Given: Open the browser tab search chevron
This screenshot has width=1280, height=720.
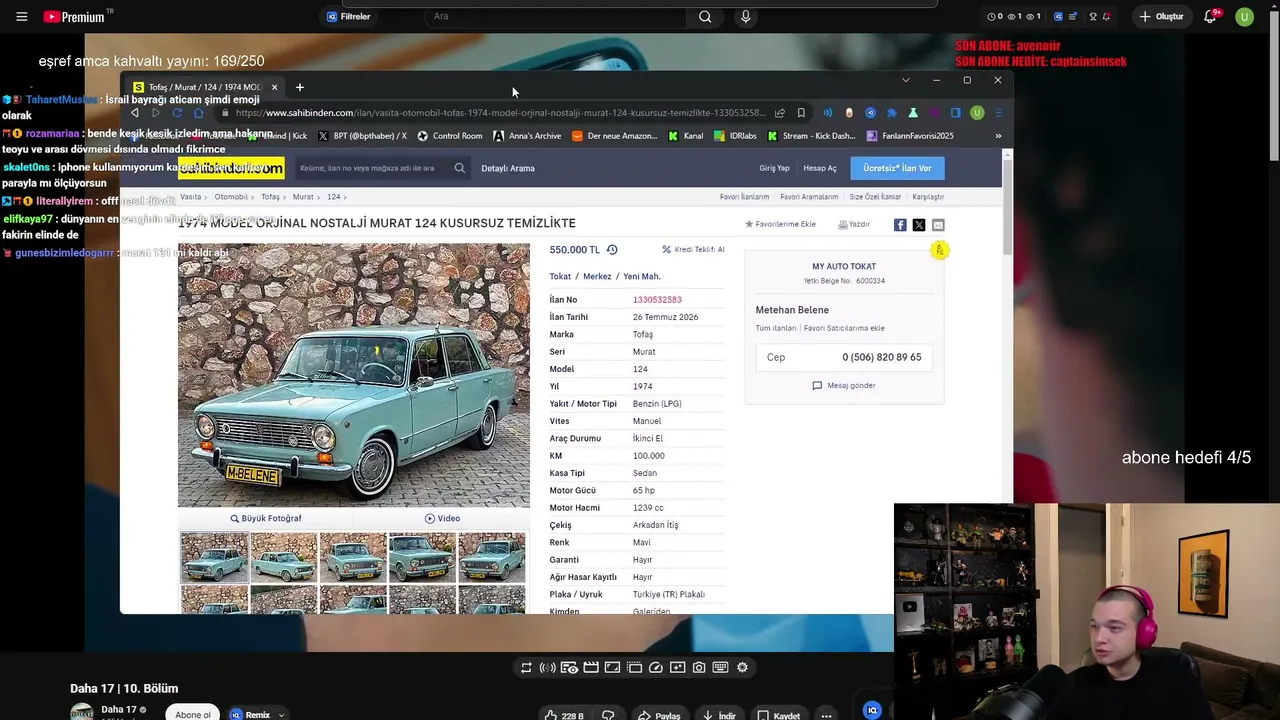Looking at the screenshot, I should (906, 80).
